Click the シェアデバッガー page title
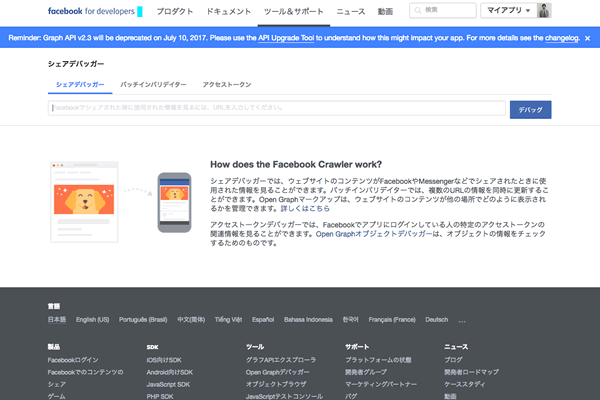Viewport: 600px width, 400px height. pos(76,64)
